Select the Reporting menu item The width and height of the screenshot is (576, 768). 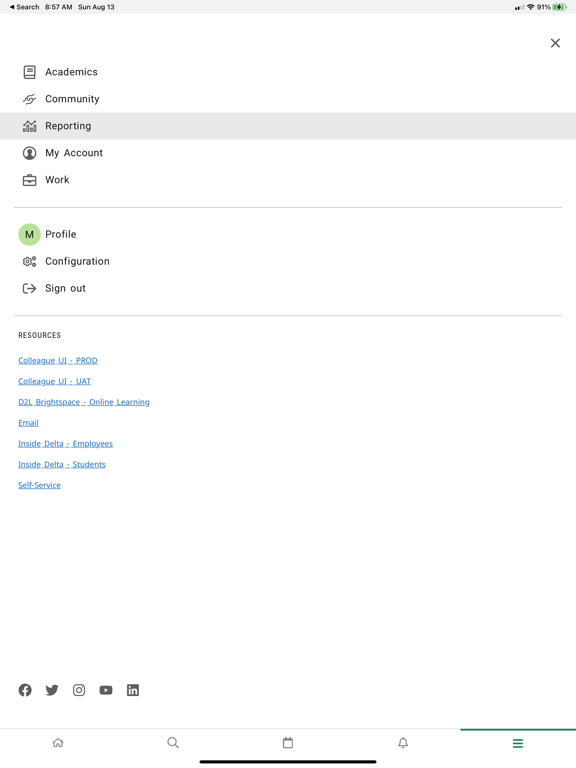(x=288, y=126)
